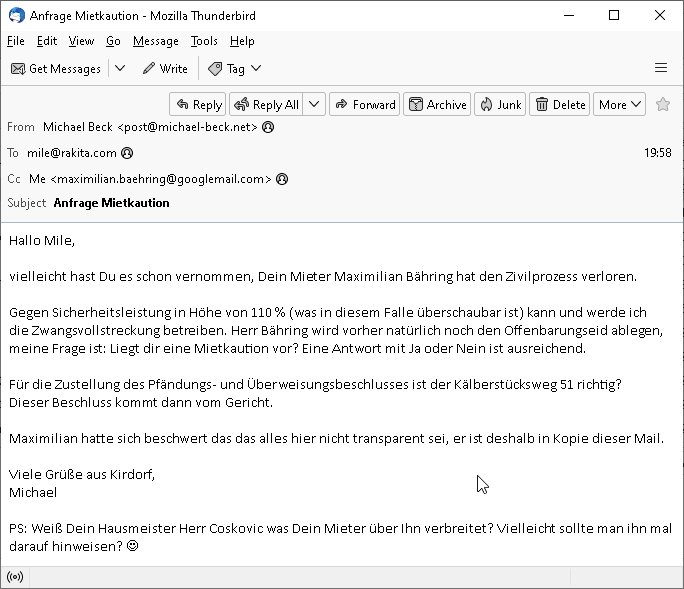Open the Edit menu
684x589 pixels.
[x=47, y=41]
